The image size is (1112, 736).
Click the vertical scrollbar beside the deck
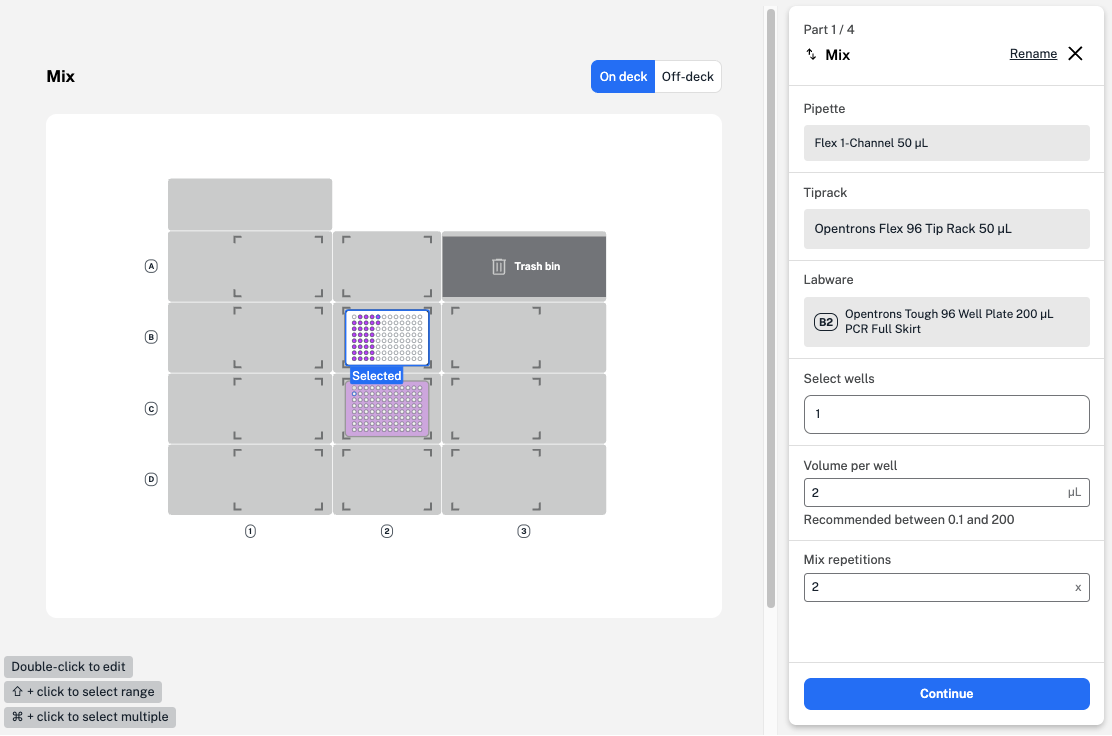click(770, 300)
